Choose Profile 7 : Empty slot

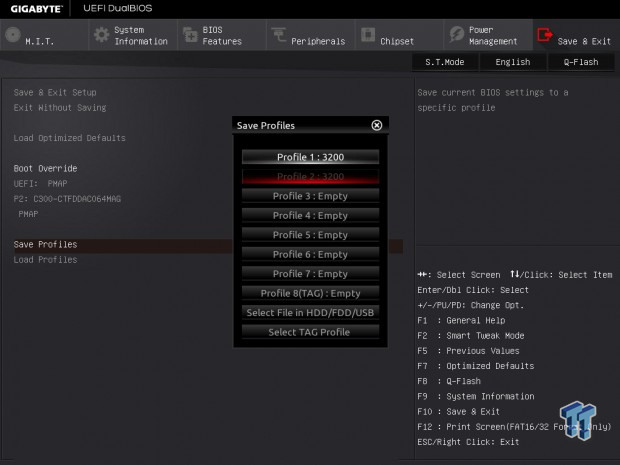(x=310, y=273)
